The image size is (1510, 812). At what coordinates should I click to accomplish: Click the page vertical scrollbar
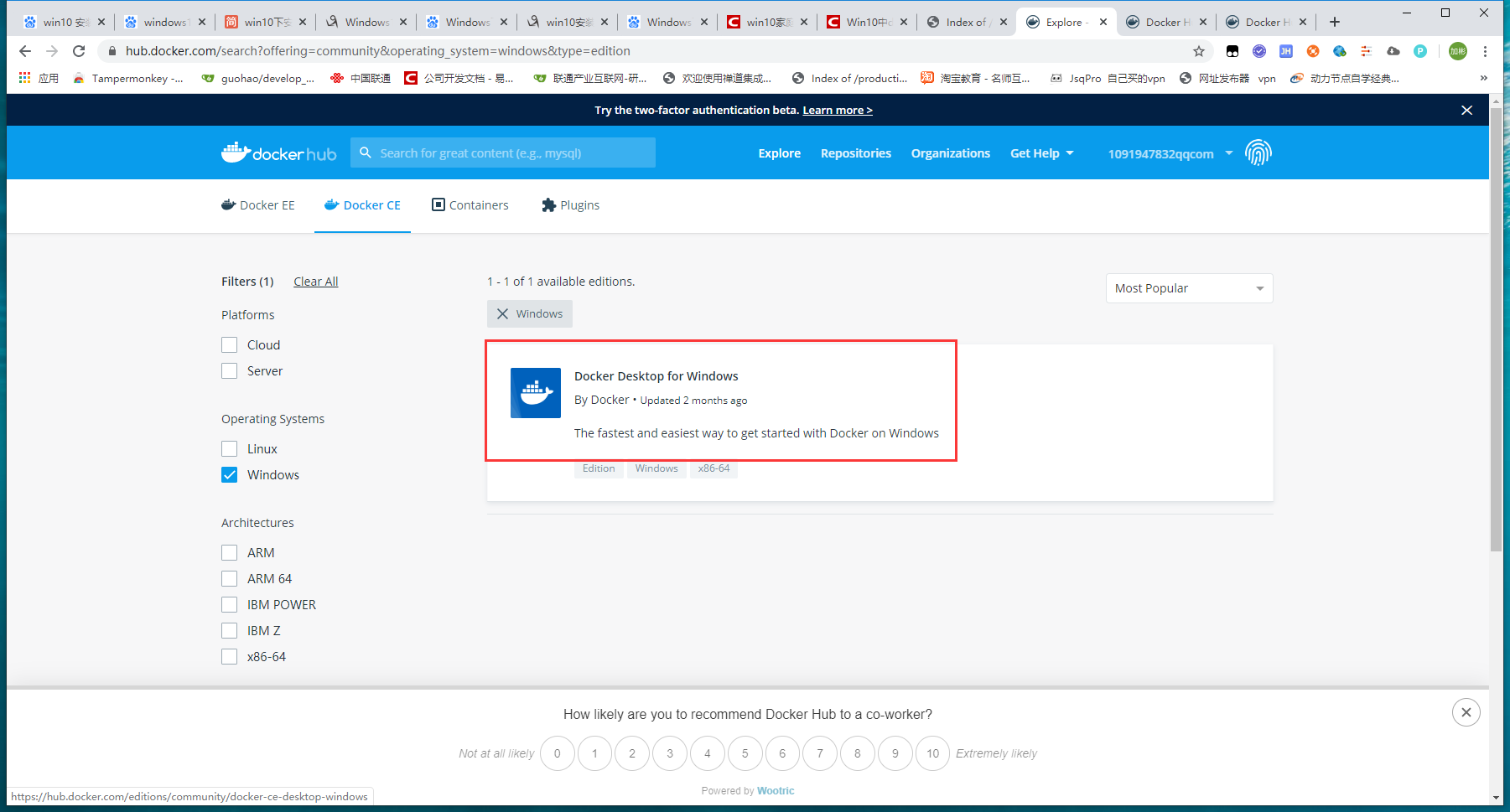[x=1496, y=329]
